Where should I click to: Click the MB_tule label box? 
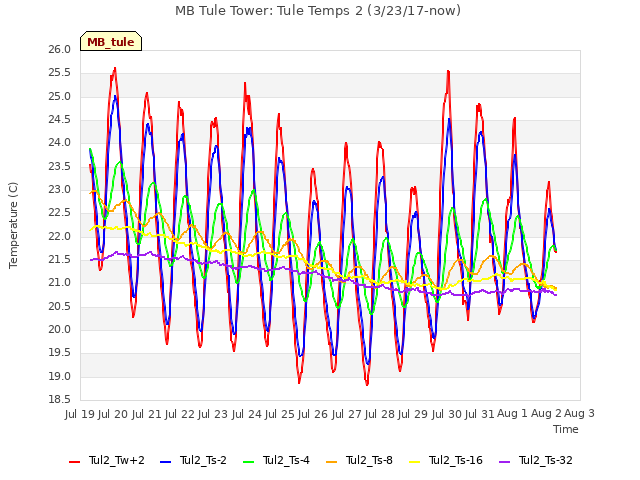coord(111,41)
